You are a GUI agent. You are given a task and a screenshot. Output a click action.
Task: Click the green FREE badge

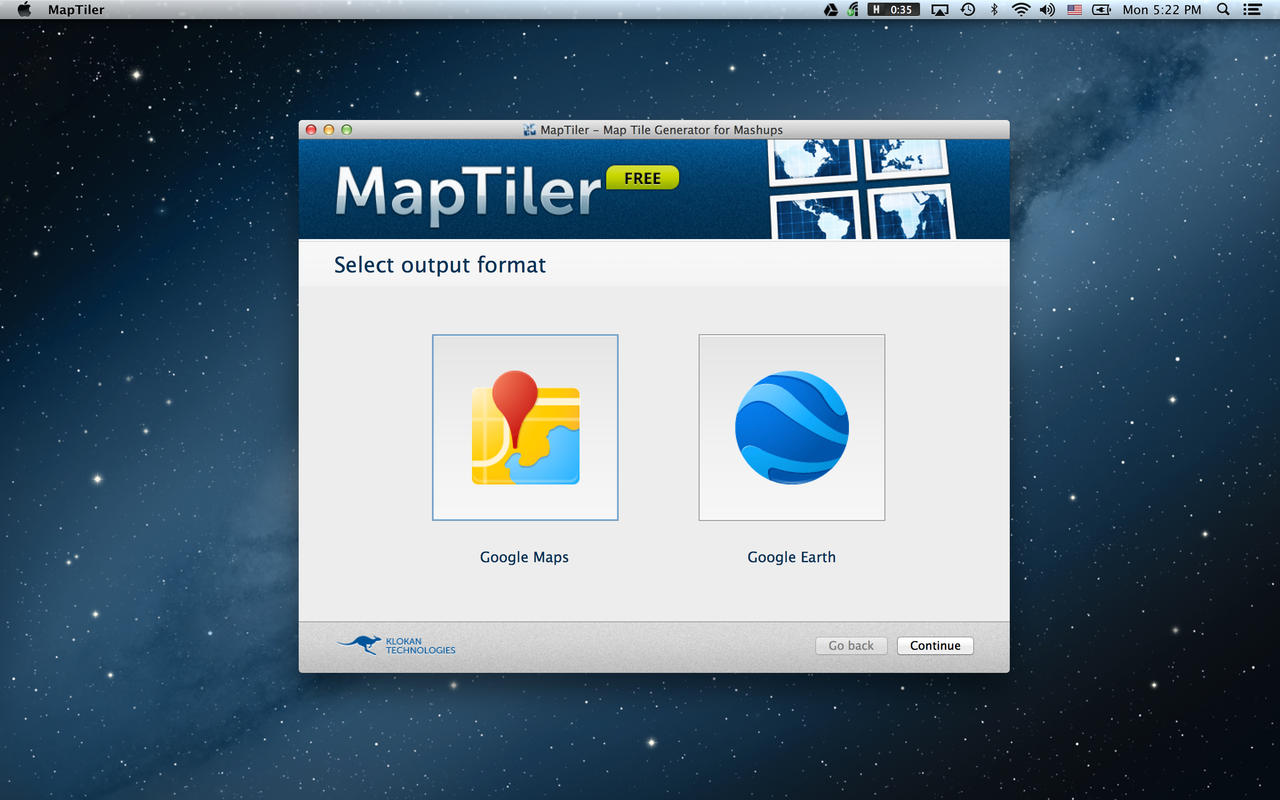pos(642,178)
